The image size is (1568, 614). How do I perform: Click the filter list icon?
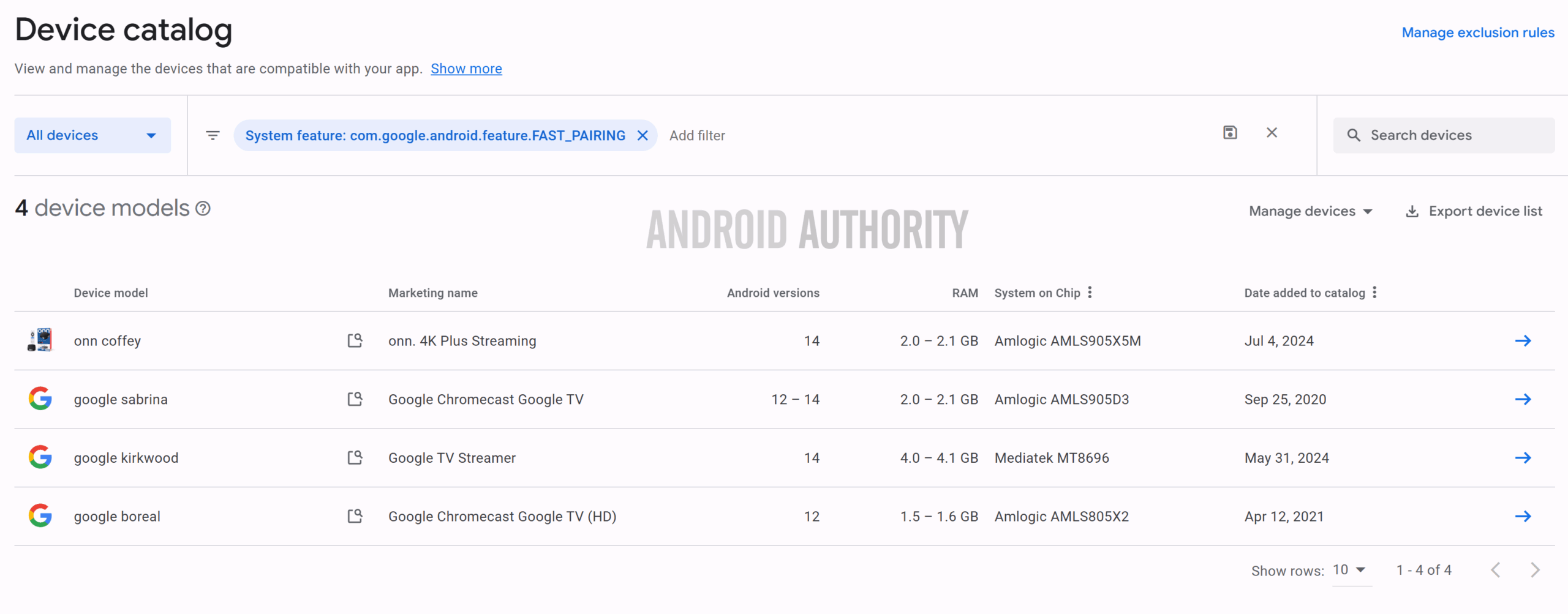tap(213, 135)
